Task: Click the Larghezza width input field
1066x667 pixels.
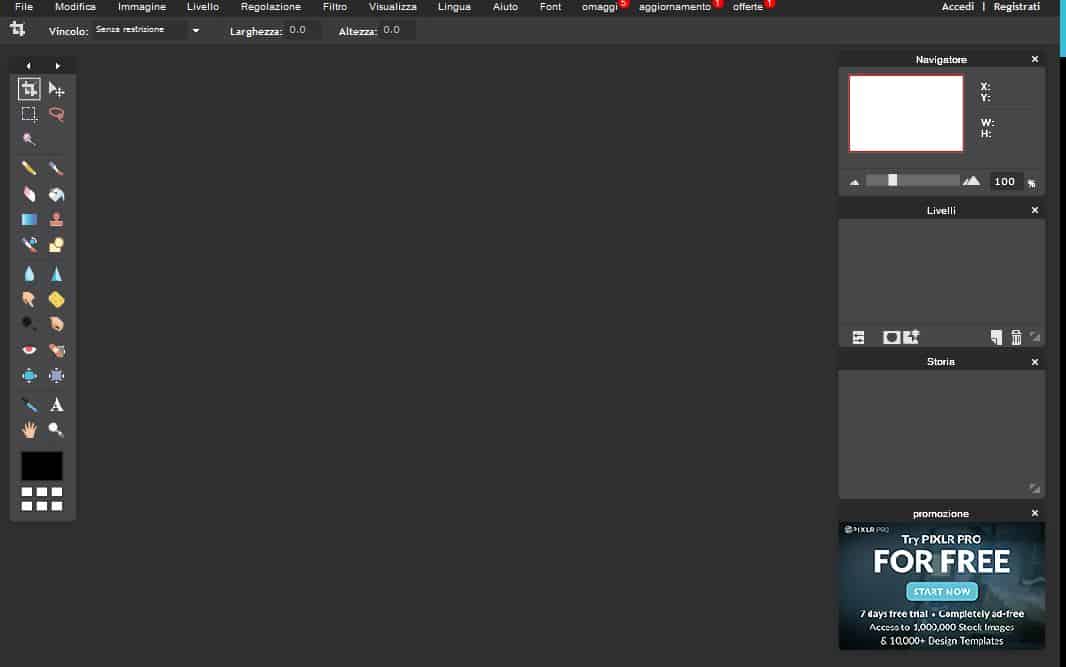Action: [298, 30]
